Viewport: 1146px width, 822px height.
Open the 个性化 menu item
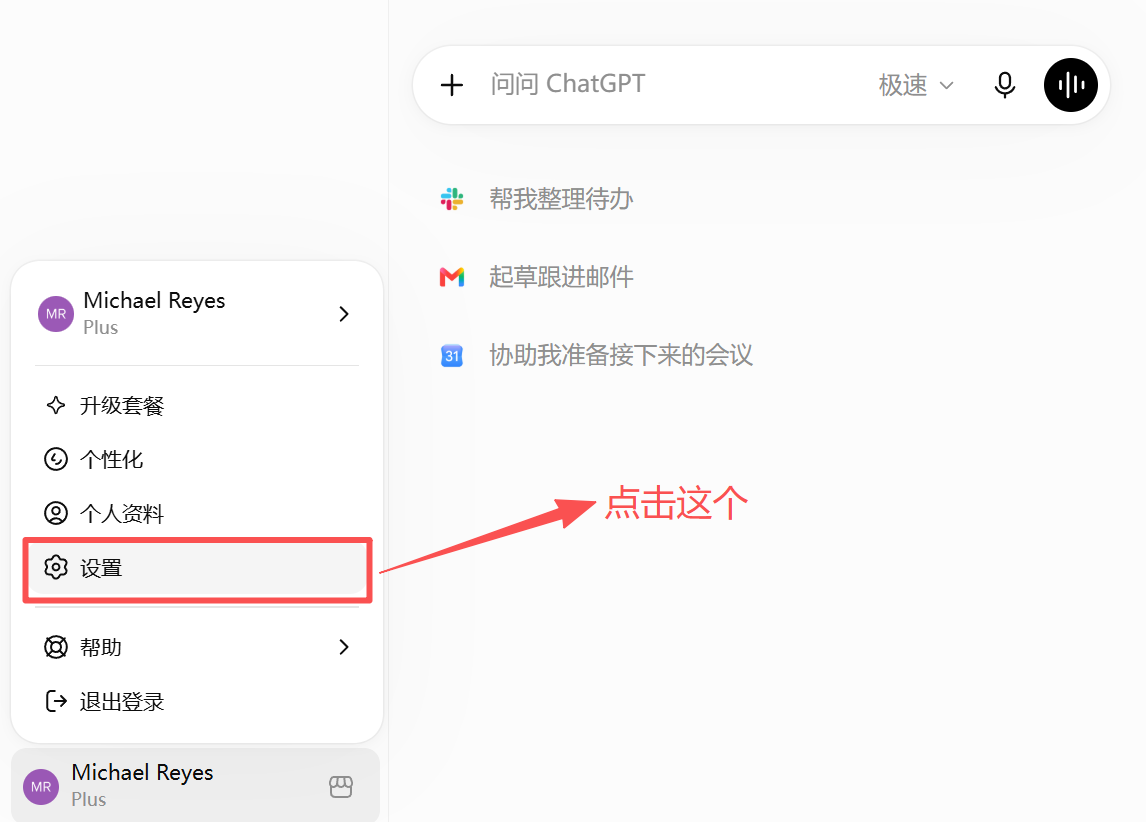197,460
